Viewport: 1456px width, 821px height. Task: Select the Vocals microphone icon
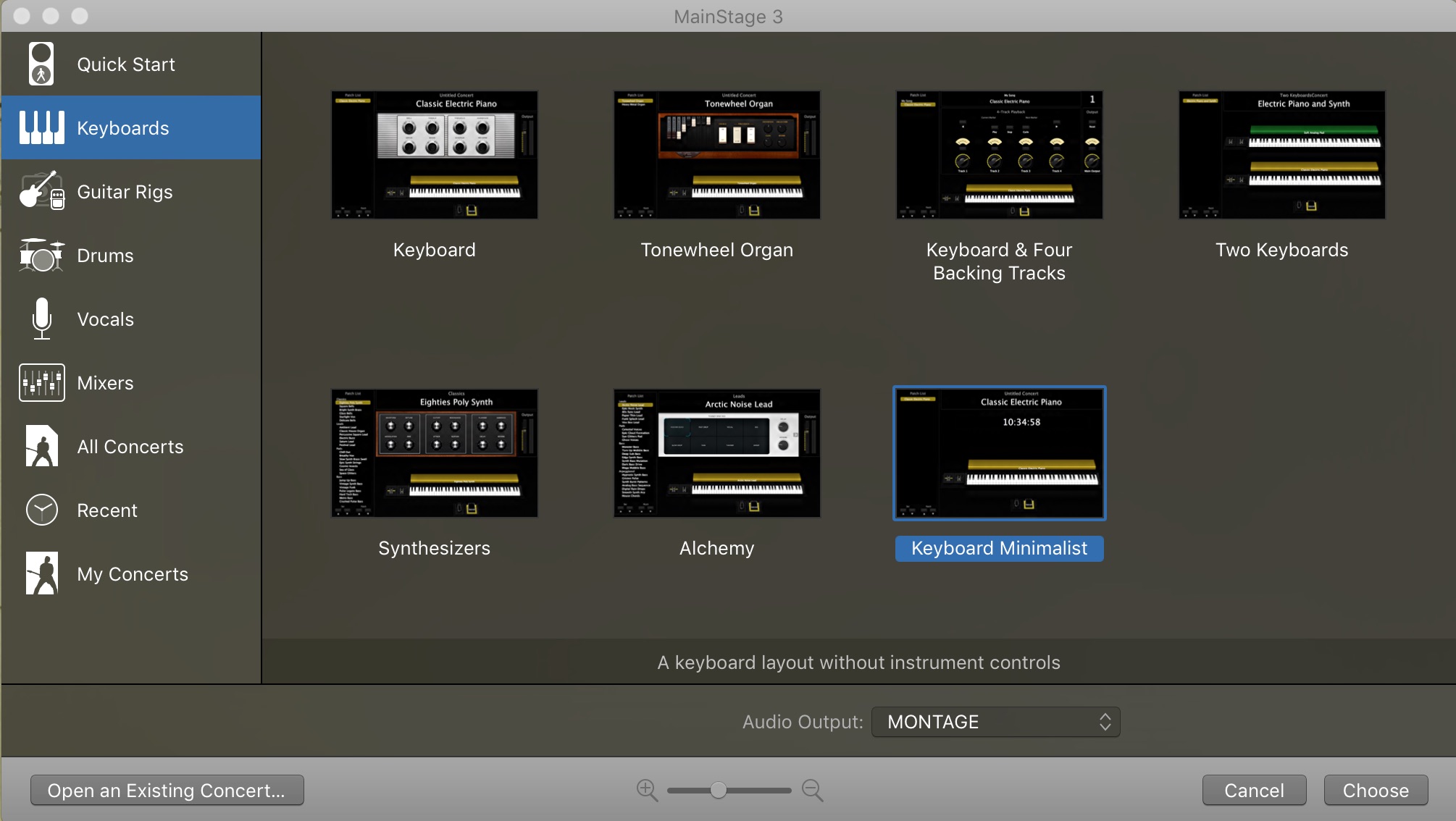coord(41,319)
